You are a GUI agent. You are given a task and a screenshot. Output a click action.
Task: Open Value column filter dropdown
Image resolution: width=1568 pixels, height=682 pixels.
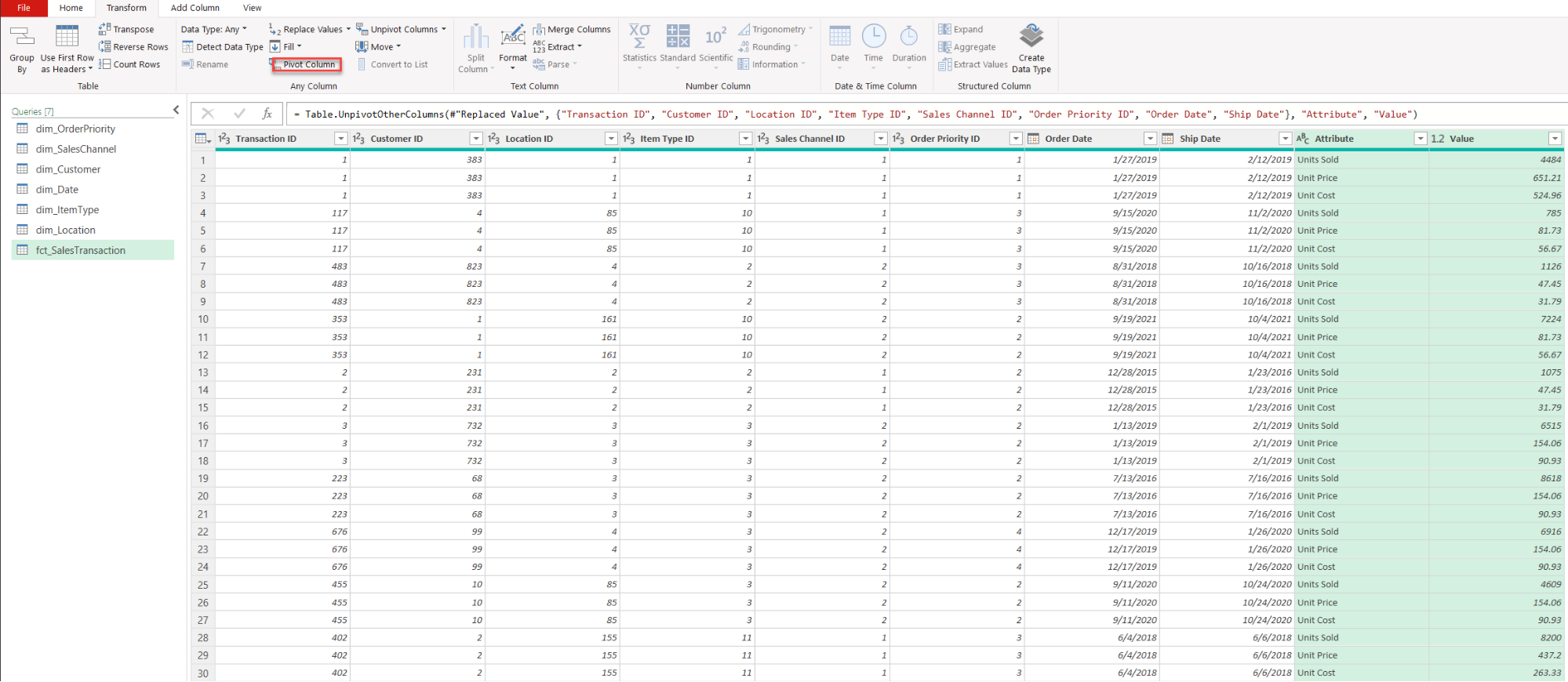[1555, 139]
